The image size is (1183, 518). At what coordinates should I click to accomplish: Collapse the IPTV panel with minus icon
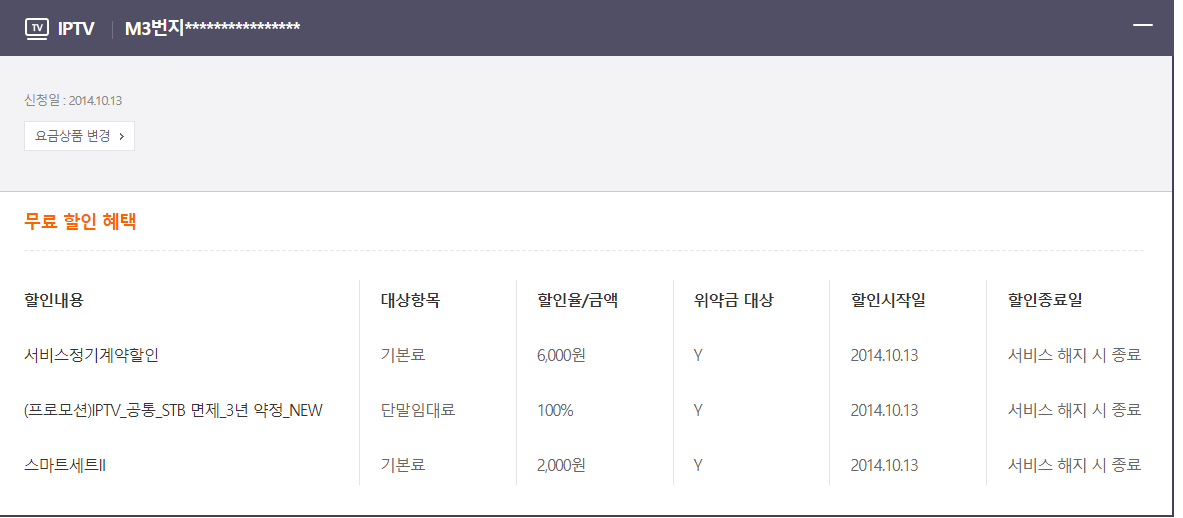point(1143,26)
